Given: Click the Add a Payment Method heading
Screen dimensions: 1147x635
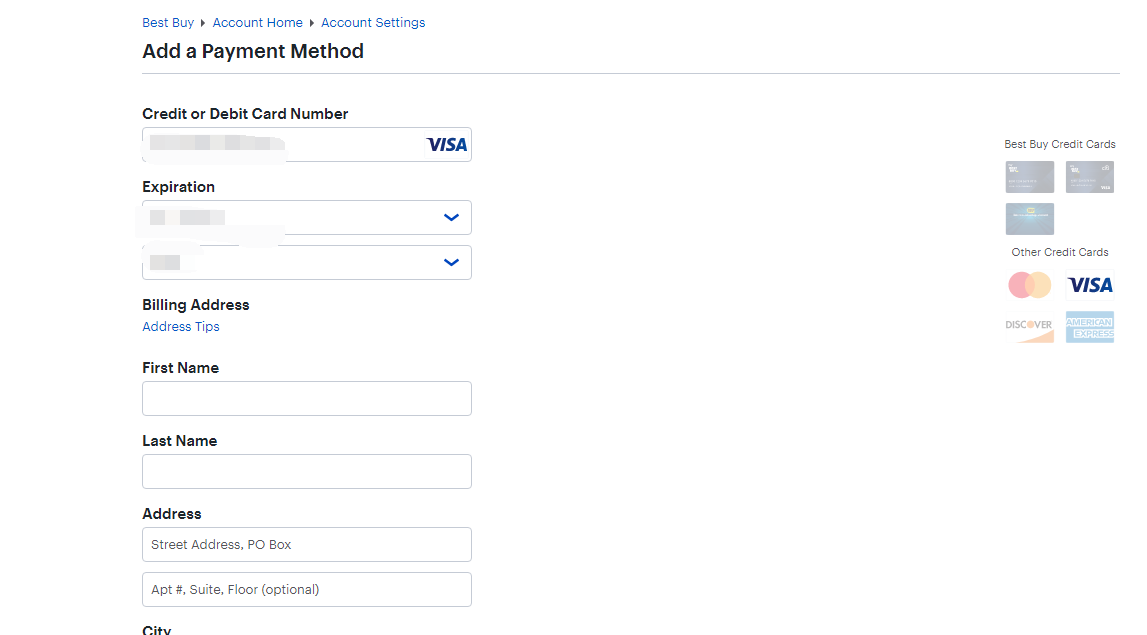Looking at the screenshot, I should [253, 52].
